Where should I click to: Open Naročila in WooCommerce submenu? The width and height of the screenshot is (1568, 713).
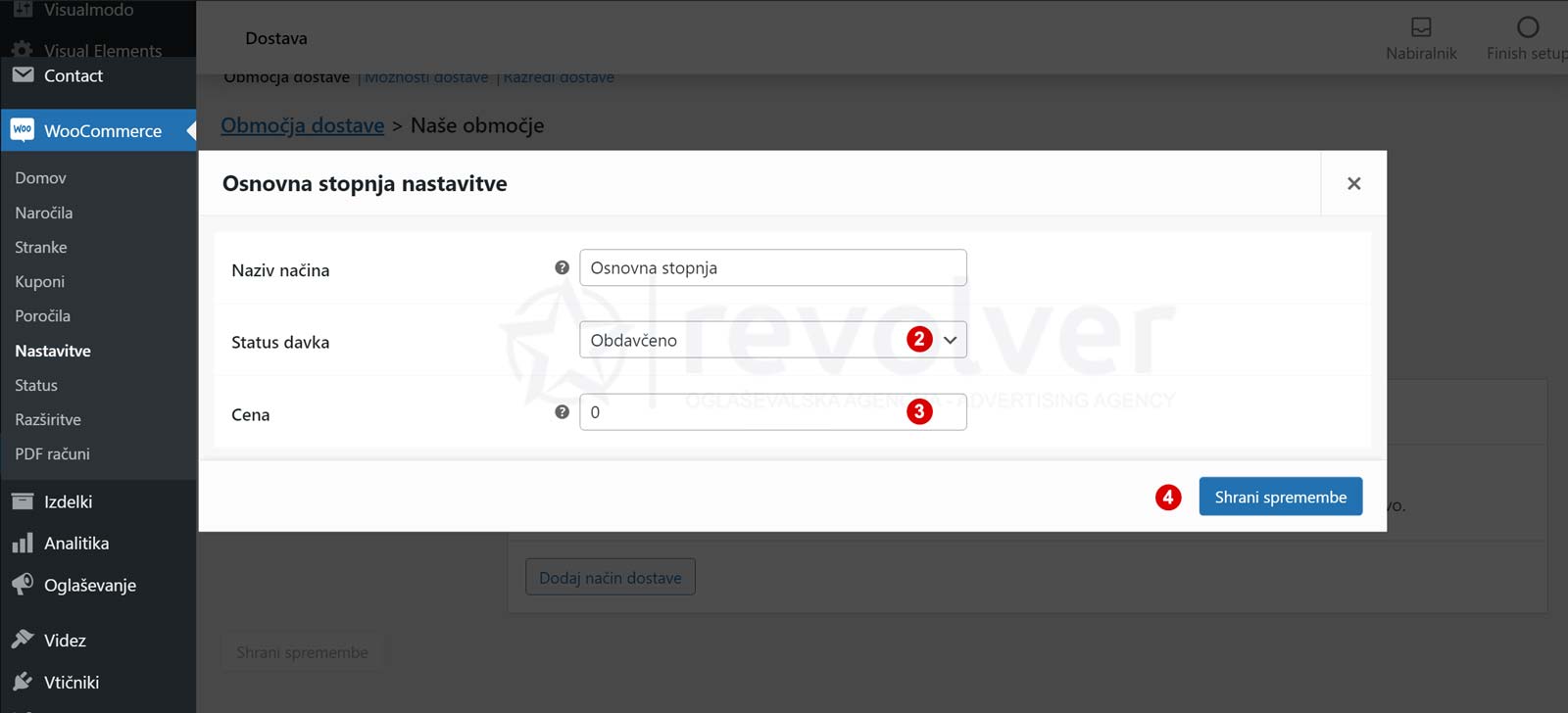[44, 213]
